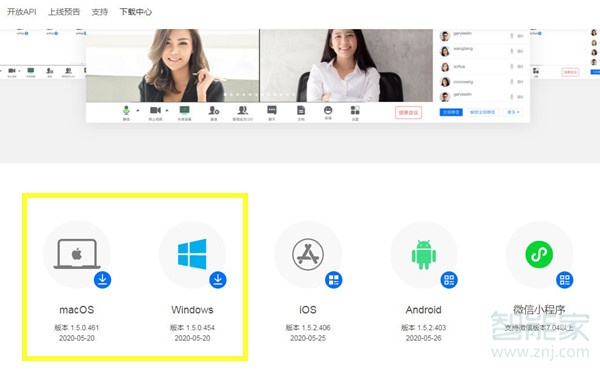The width and height of the screenshot is (600, 371).
Task: Open the 开放API navigation link
Action: [x=22, y=12]
